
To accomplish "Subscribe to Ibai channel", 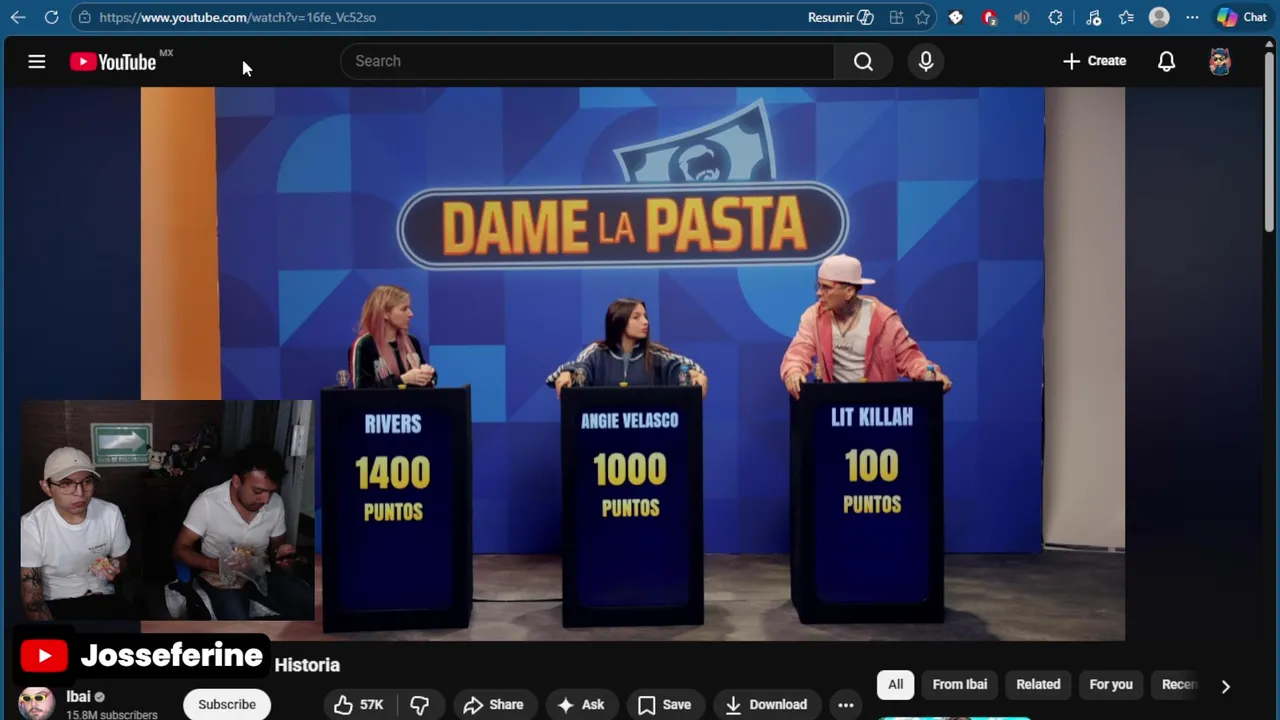I will [227, 705].
